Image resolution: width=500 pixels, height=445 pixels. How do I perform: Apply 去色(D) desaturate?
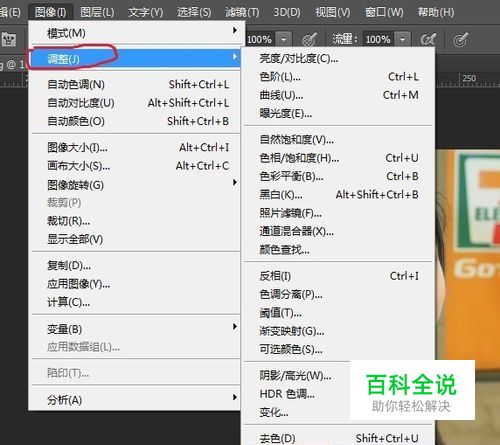click(x=338, y=438)
